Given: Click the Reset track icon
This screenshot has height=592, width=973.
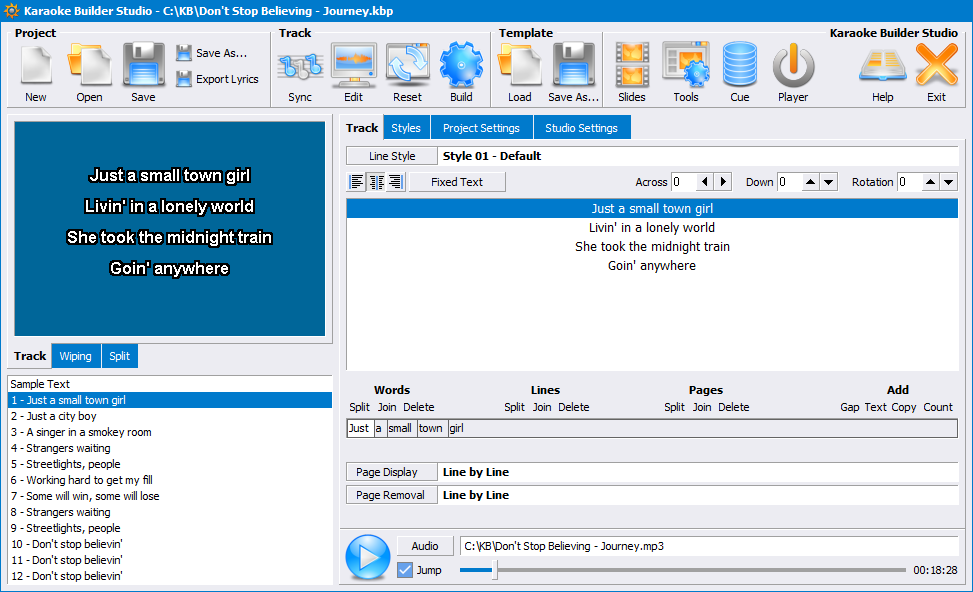Looking at the screenshot, I should tap(407, 68).
